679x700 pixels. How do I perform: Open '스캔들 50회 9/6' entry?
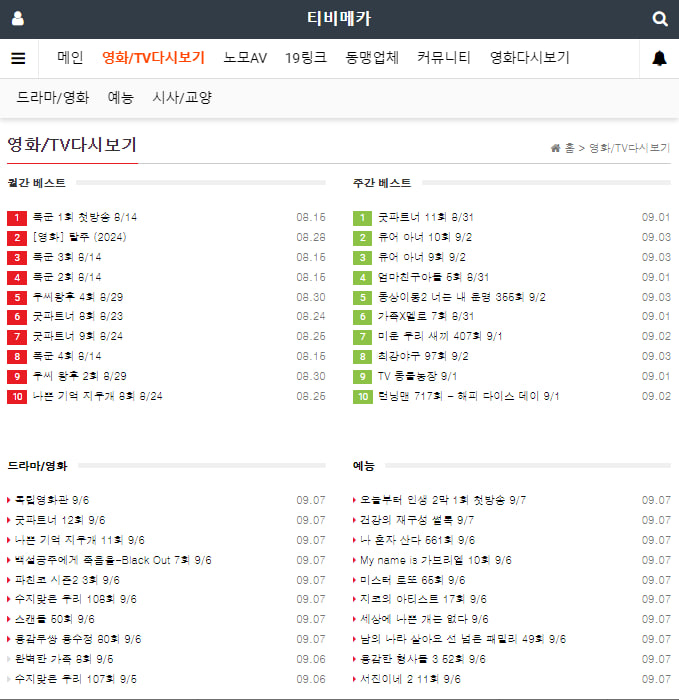[x=55, y=619]
